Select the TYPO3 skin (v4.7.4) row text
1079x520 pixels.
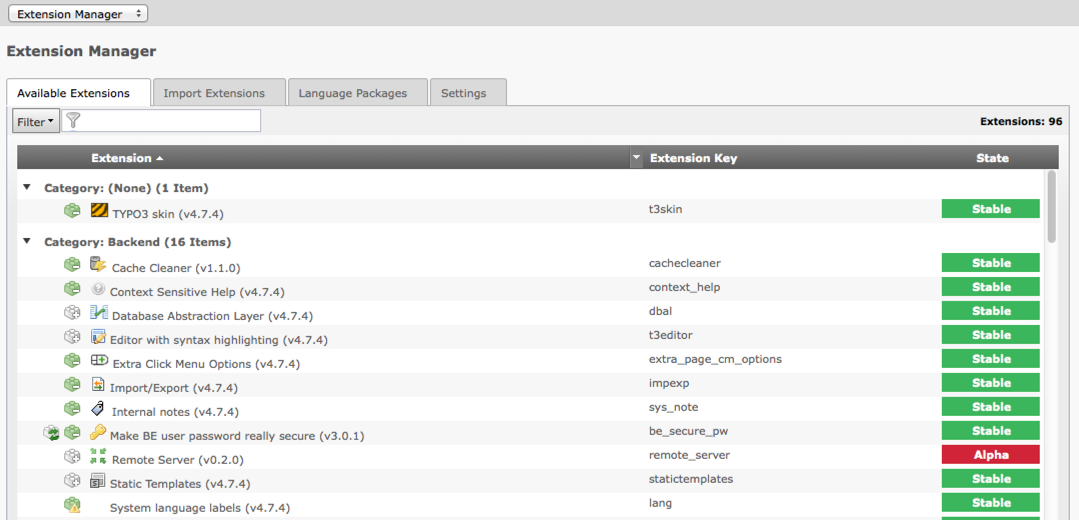(168, 214)
